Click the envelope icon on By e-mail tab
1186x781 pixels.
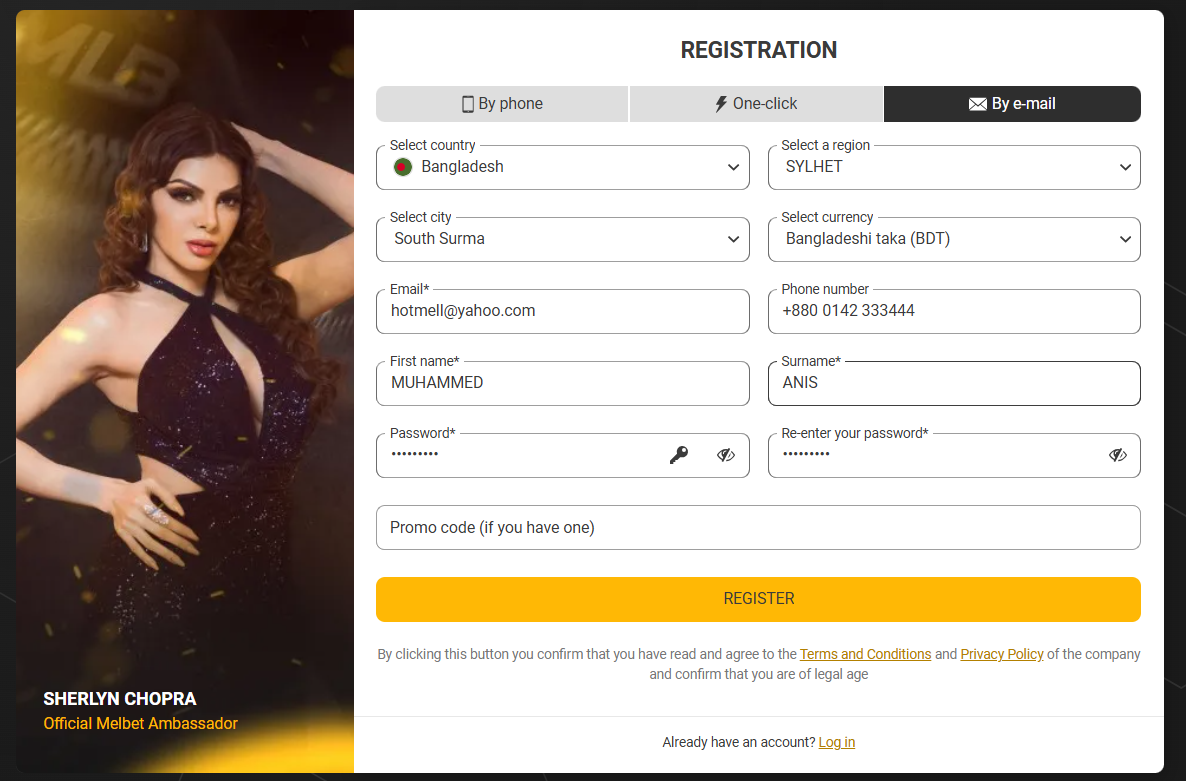click(978, 103)
